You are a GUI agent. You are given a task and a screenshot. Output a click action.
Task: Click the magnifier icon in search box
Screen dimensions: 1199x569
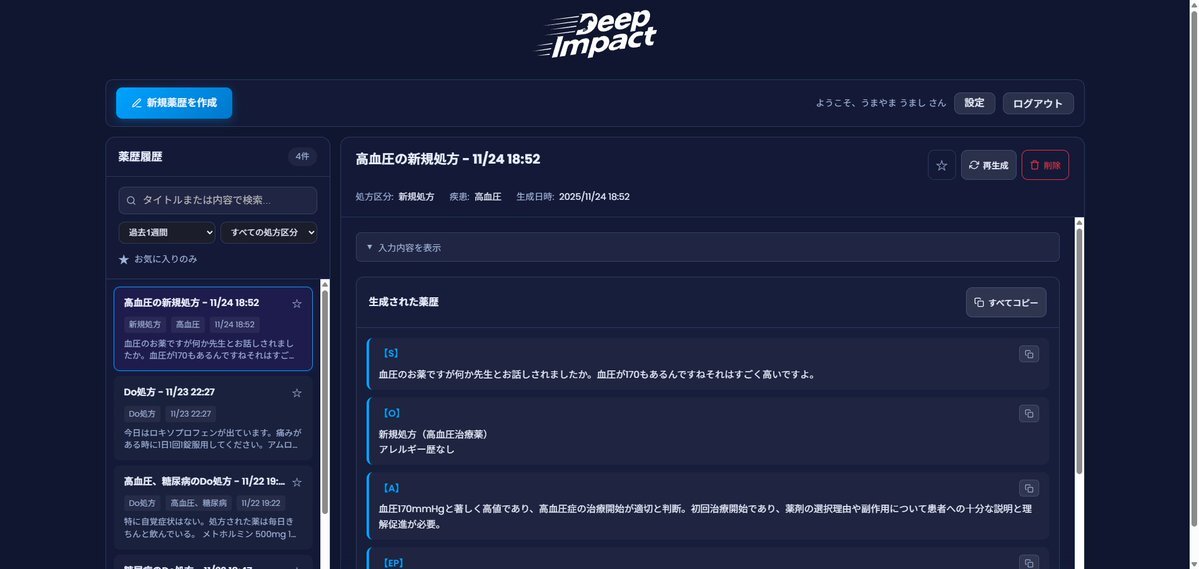(x=132, y=200)
